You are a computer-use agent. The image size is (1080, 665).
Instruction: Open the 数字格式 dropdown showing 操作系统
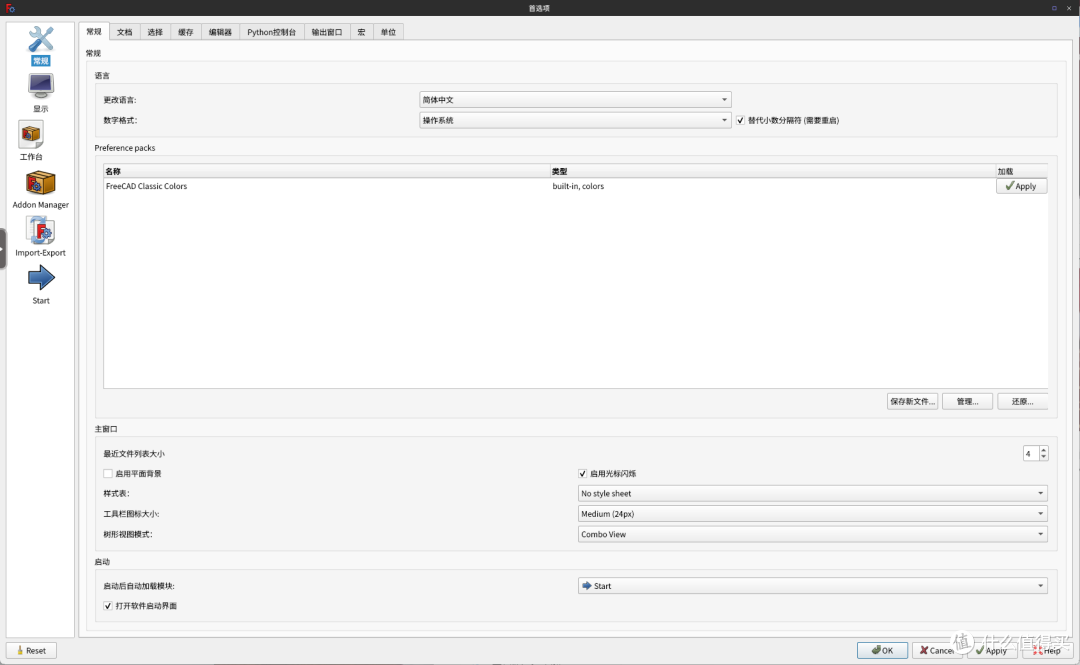coord(575,120)
